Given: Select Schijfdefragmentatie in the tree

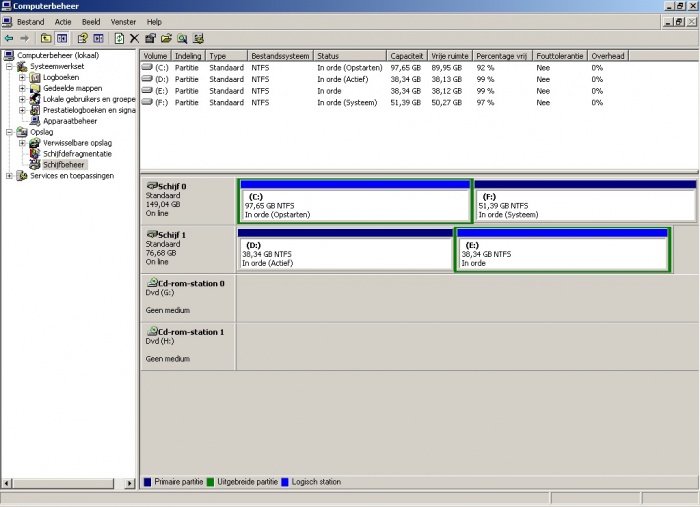Looking at the screenshot, I should [x=77, y=154].
